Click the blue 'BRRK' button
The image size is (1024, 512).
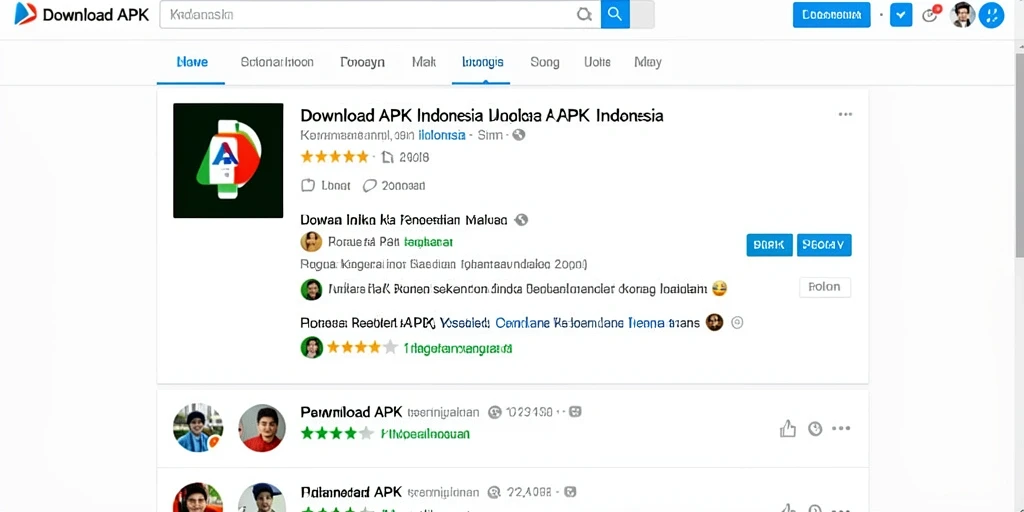[769, 245]
